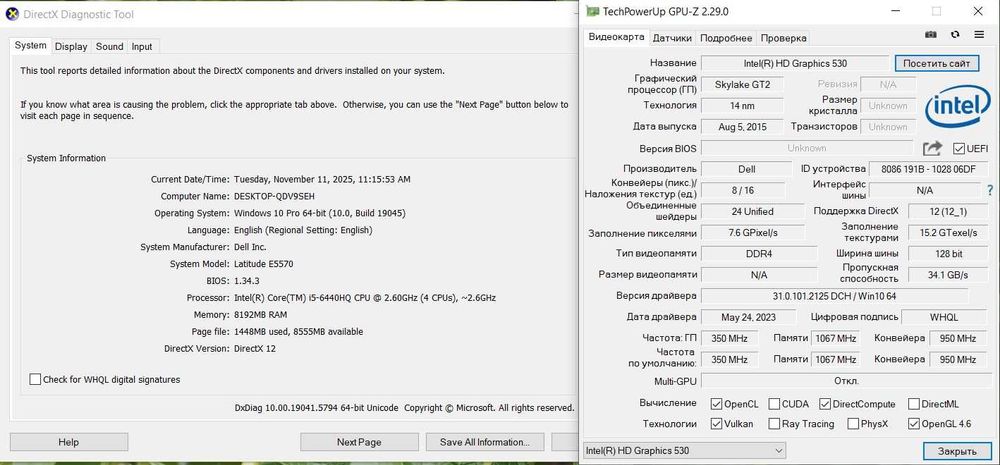Click May 24, 2023 driver date field
This screenshot has height=465, width=1000.
click(x=748, y=317)
